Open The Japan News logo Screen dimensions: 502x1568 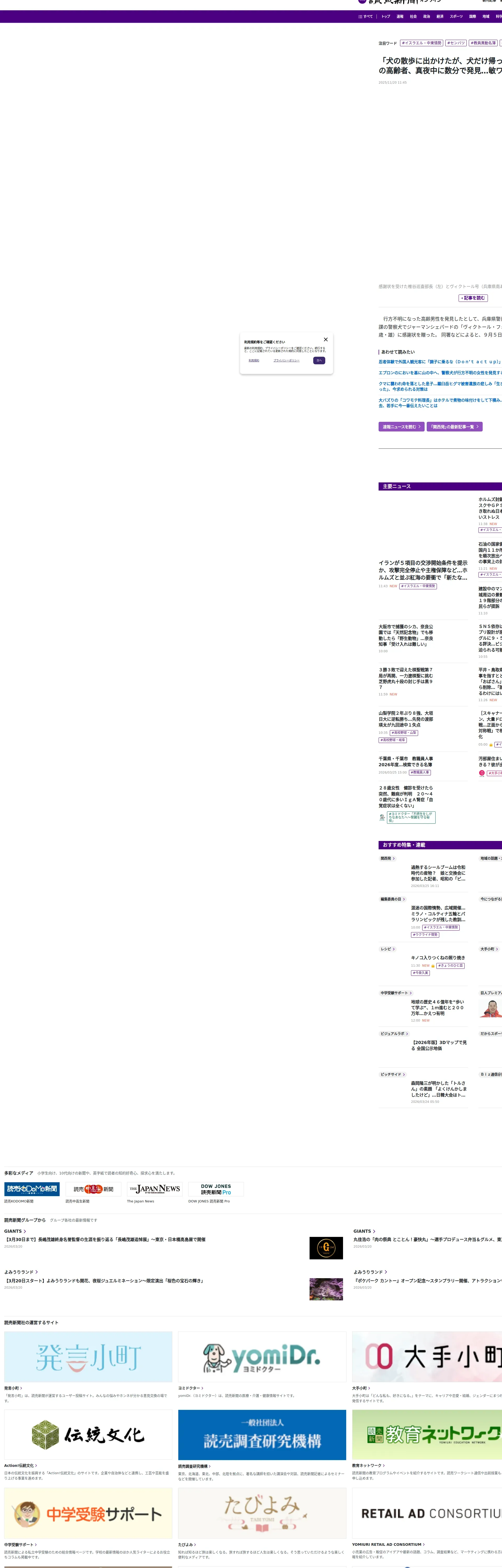155,1189
